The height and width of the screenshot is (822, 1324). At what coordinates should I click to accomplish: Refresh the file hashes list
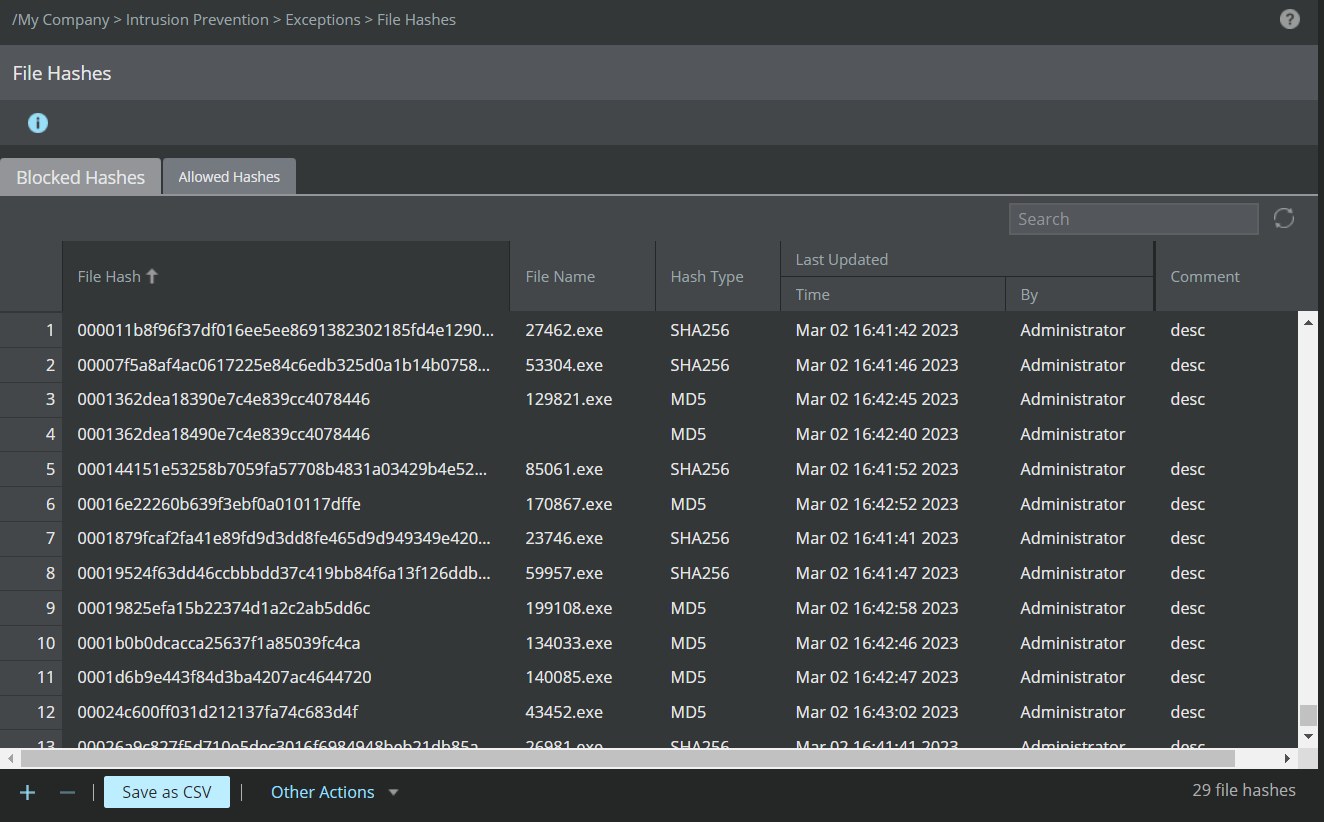click(x=1284, y=218)
